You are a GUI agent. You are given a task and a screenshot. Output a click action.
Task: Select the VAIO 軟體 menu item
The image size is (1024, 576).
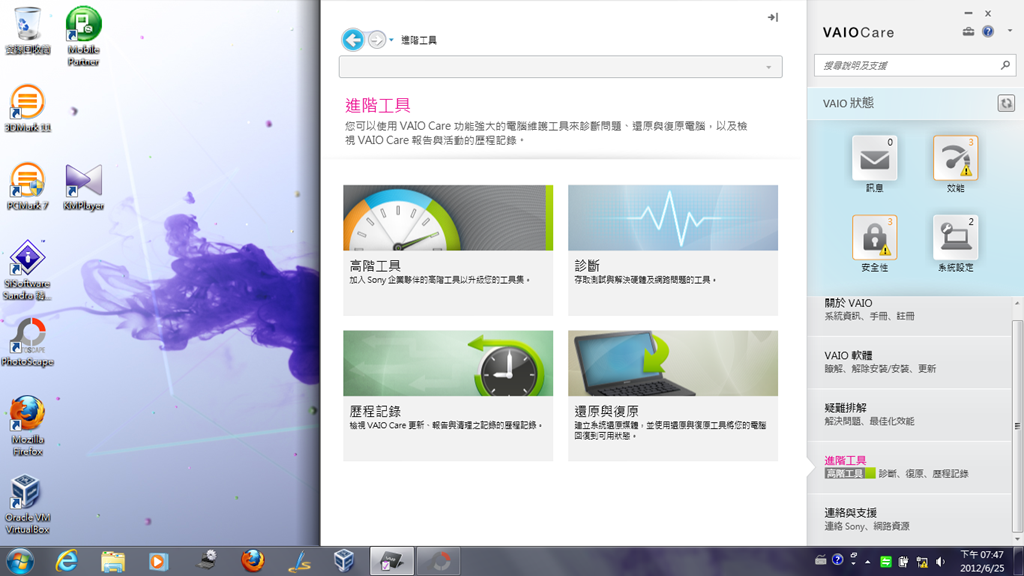909,362
